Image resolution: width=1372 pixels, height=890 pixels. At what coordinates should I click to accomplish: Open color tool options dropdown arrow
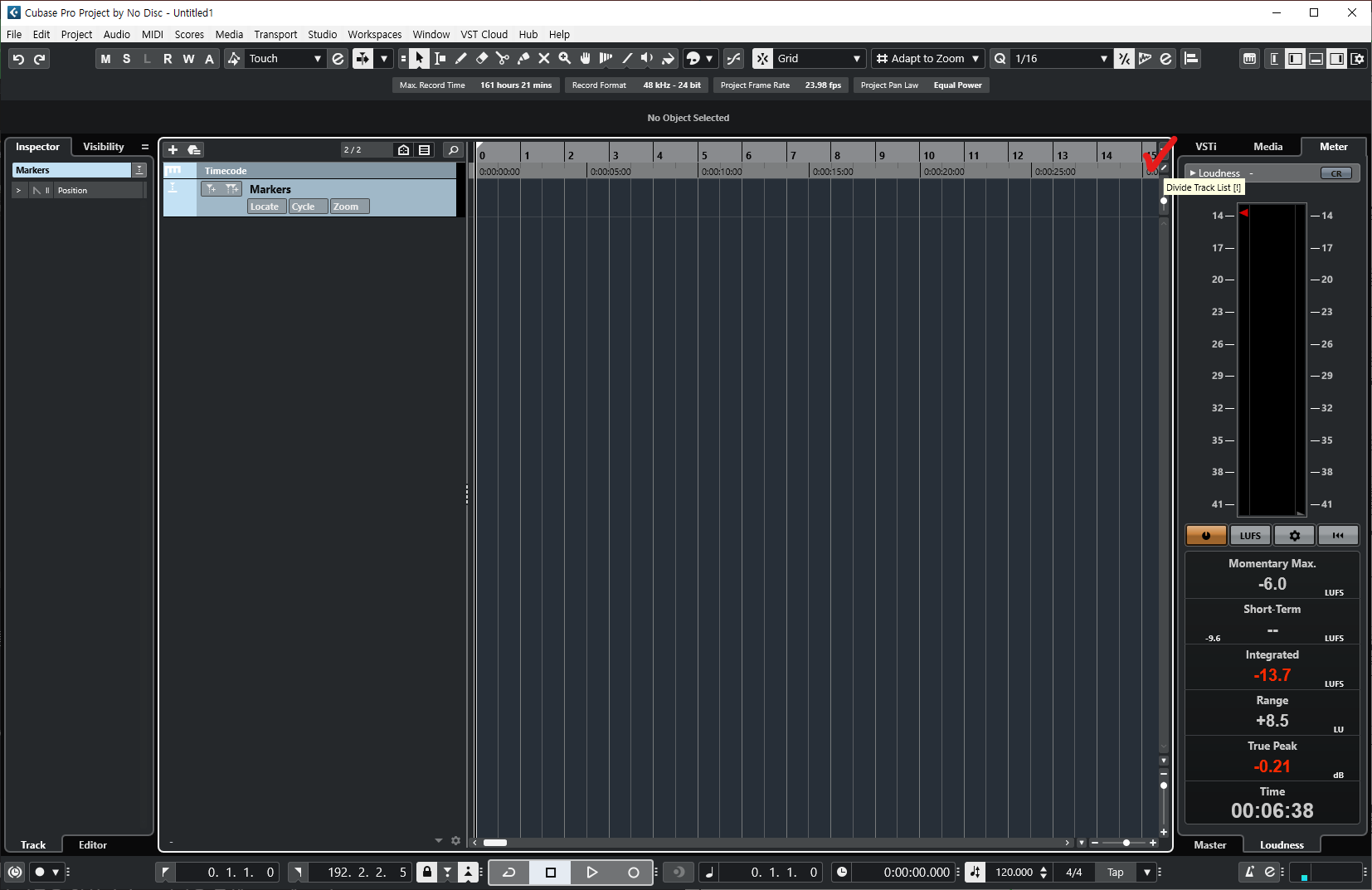point(709,59)
